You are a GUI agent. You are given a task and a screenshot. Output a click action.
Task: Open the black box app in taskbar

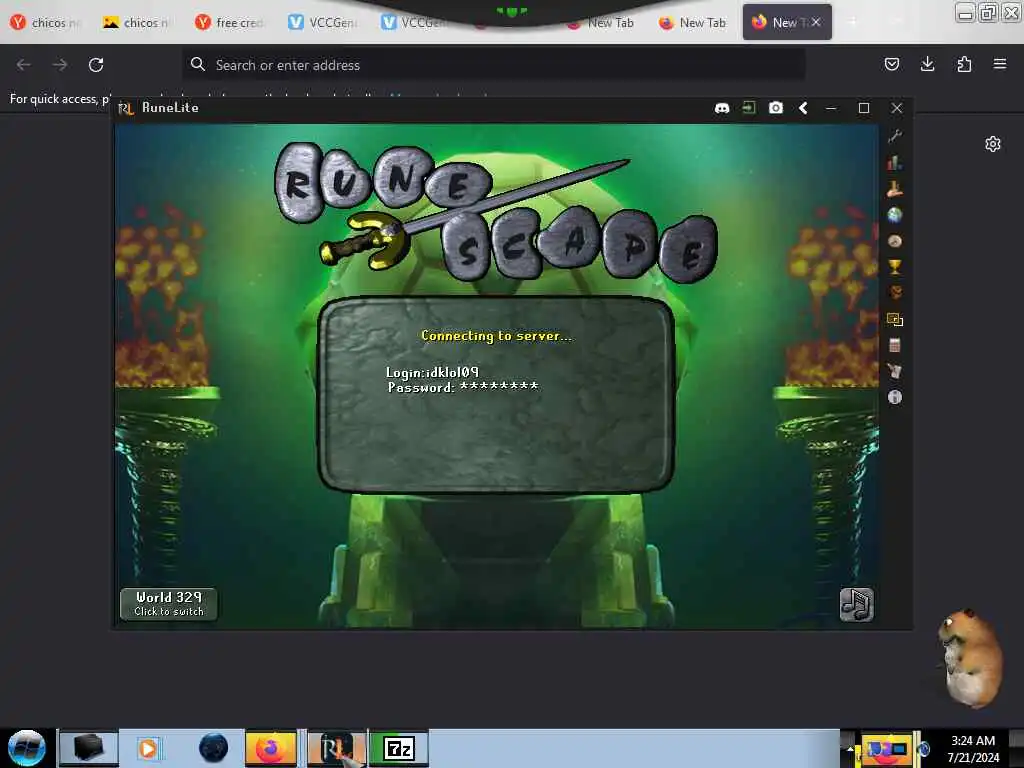[89, 748]
